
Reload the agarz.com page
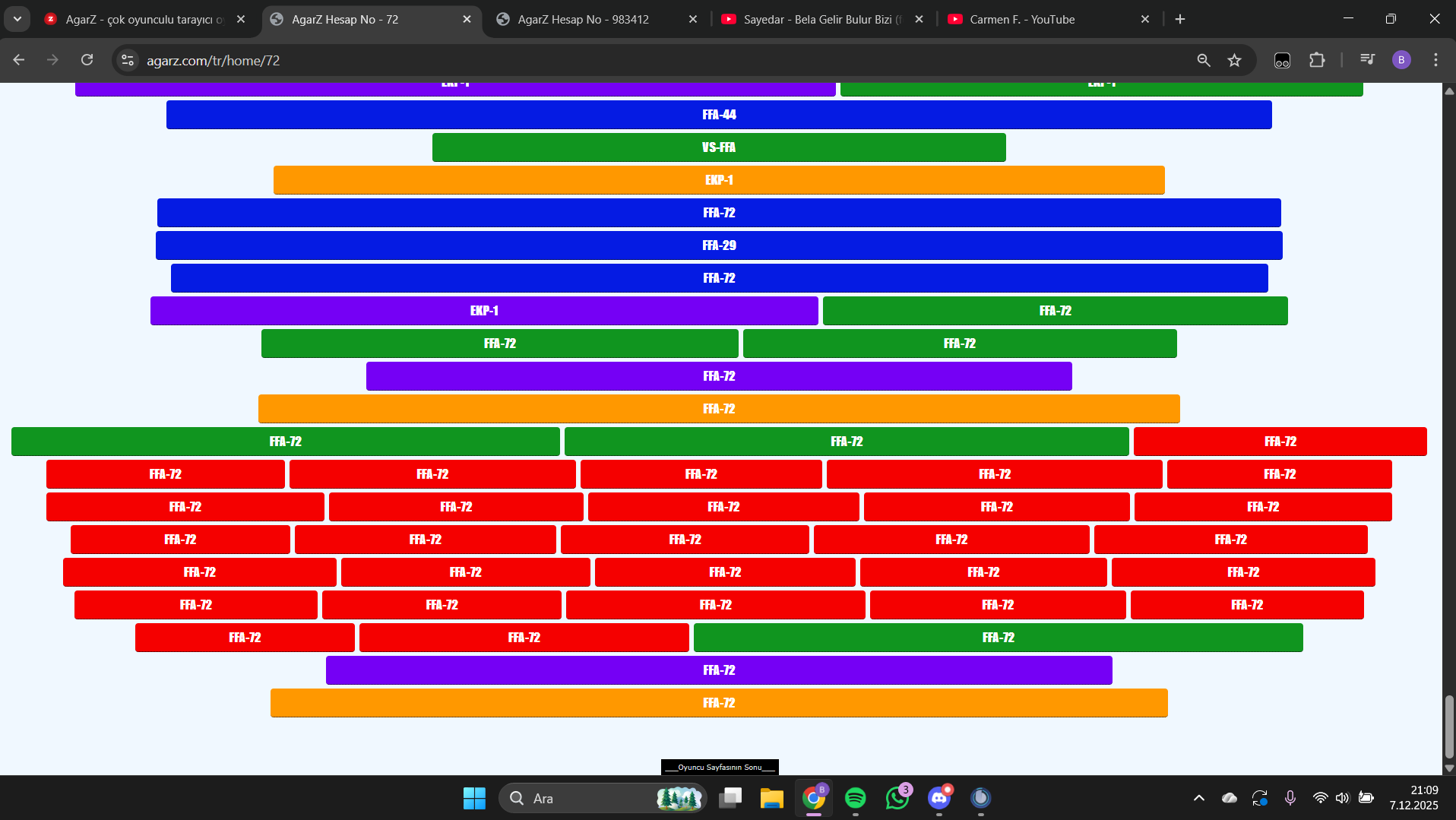(87, 60)
